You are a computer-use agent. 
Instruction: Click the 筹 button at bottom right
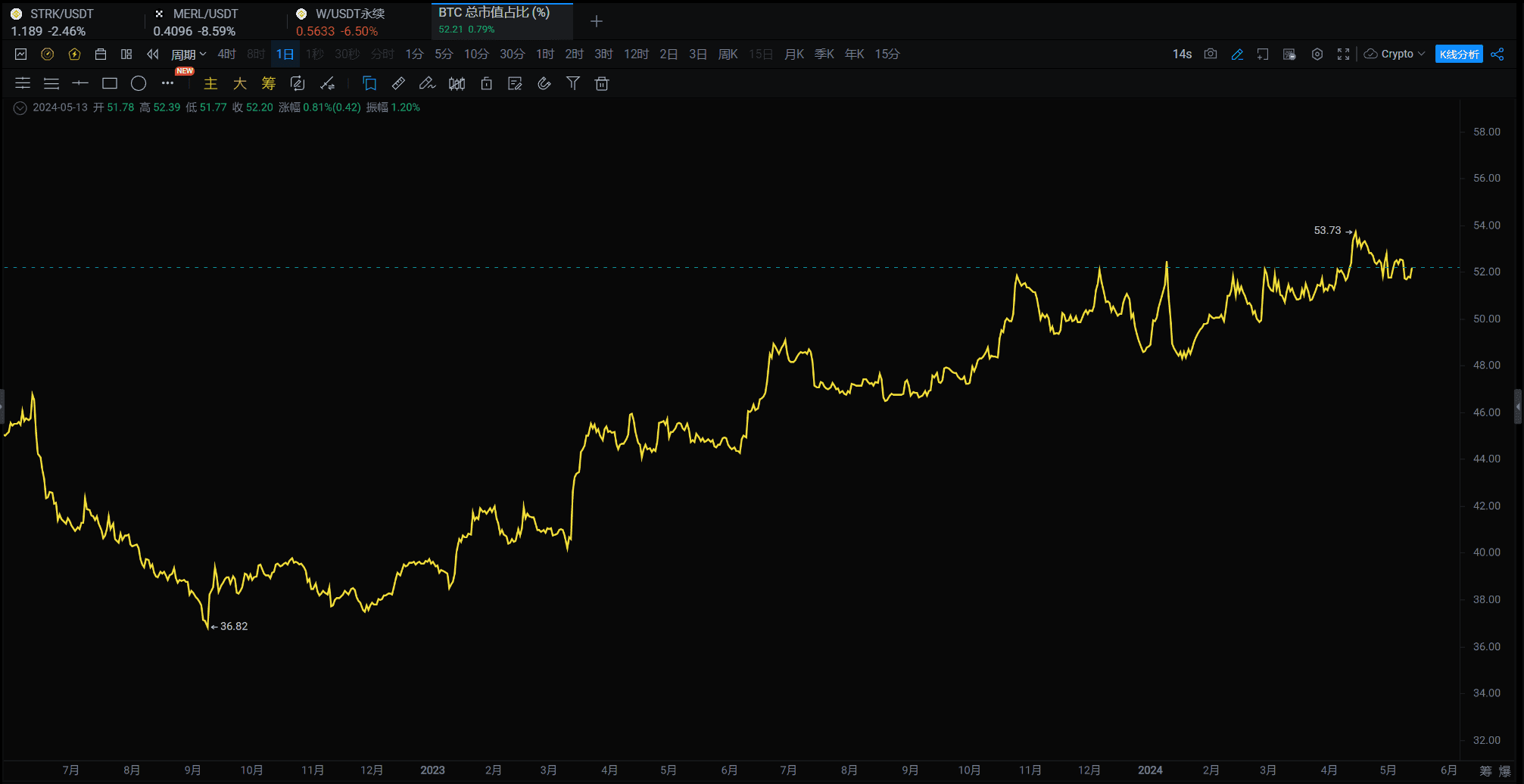pyautogui.click(x=1485, y=770)
